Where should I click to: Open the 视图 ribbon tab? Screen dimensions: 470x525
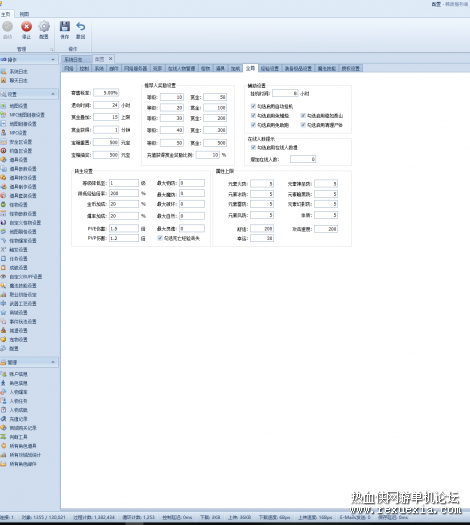[x=24, y=14]
